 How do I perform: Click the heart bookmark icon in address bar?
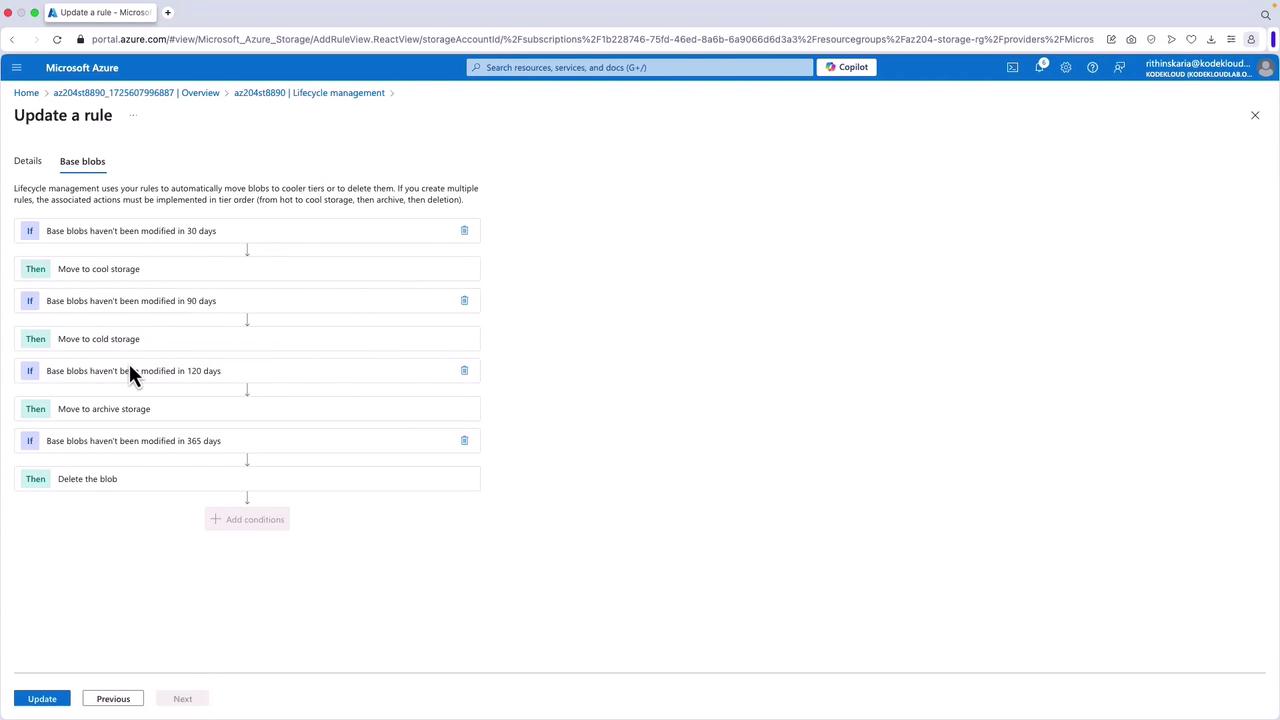1191,39
